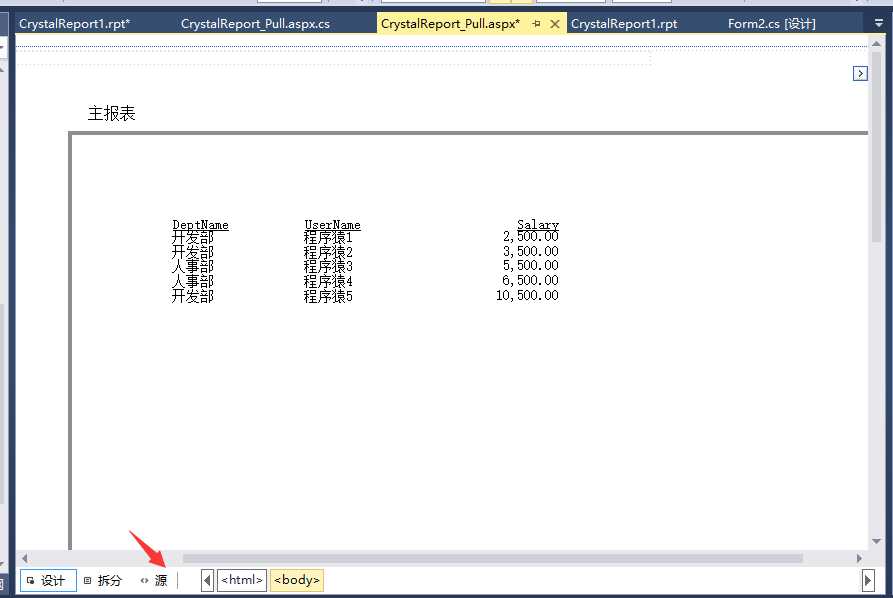Click the vertical scrollbar down arrow

[876, 541]
